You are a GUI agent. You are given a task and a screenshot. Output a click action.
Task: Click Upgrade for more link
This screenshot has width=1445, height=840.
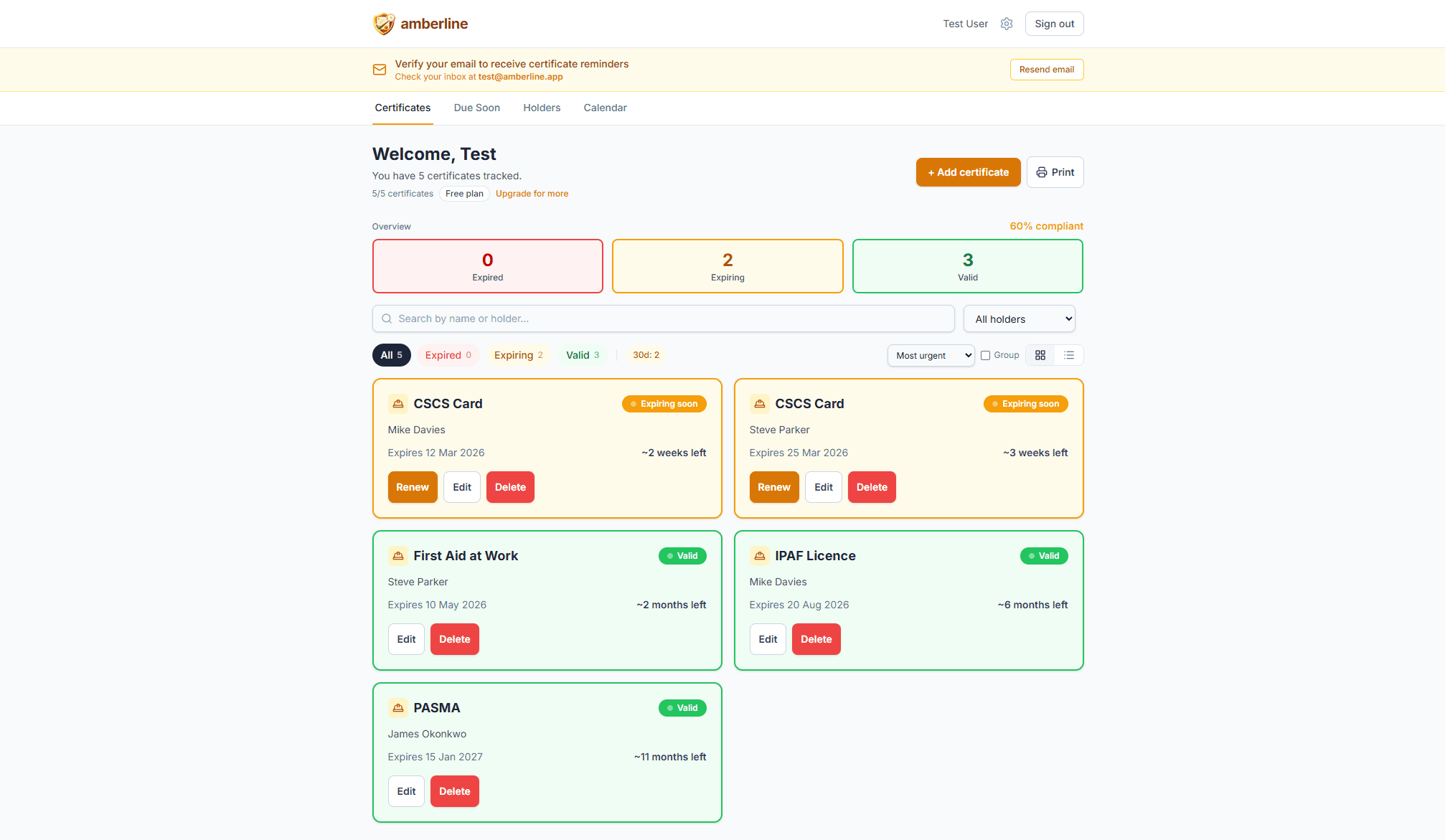532,194
